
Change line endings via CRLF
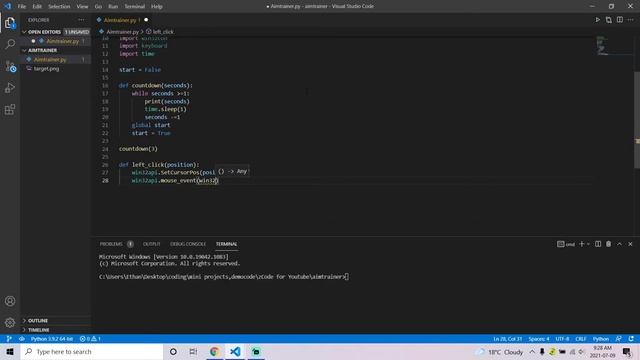pos(581,339)
